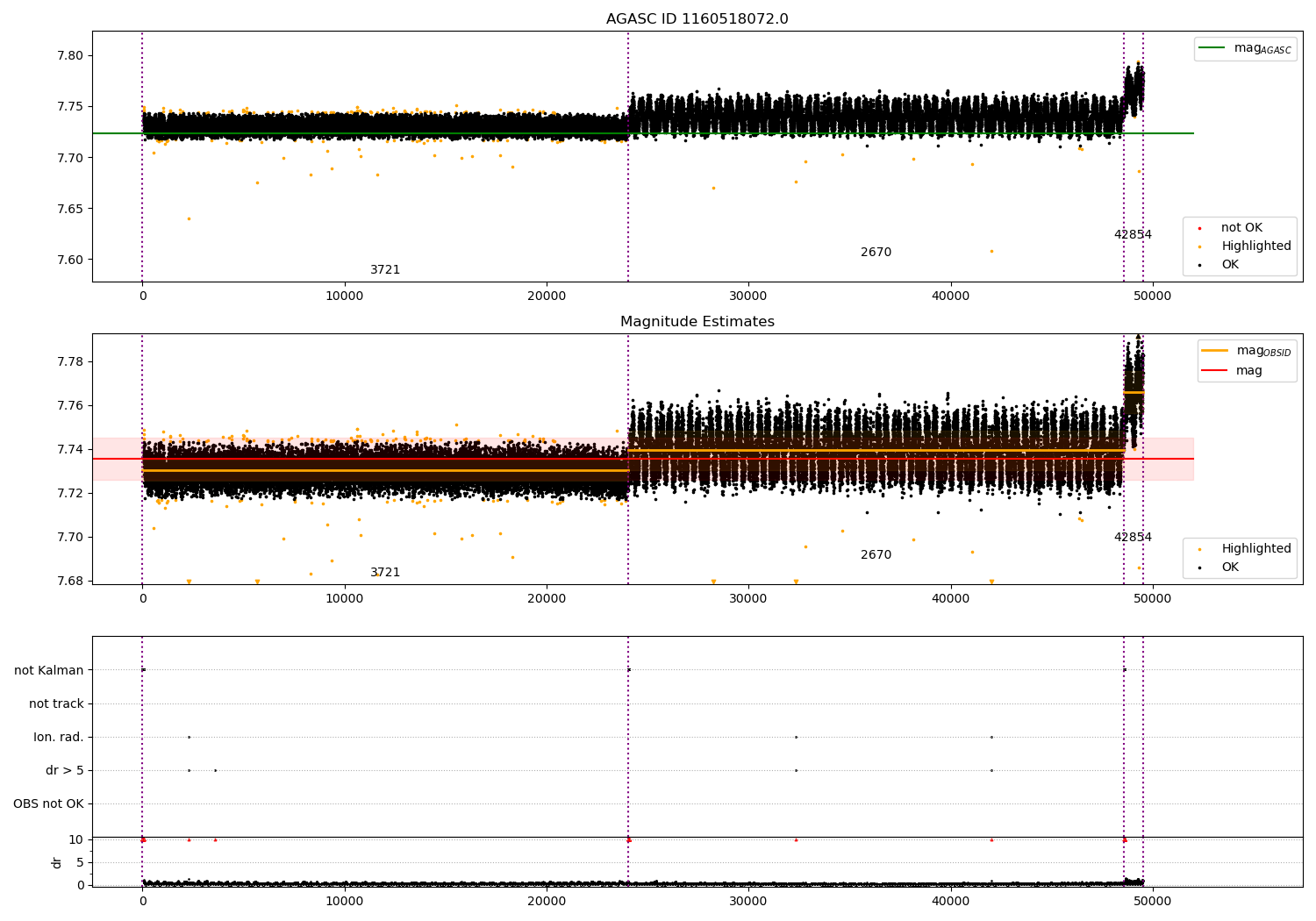Click the 30000 x-tick under the top plot
This screenshot has width=1316, height=921.
[748, 296]
